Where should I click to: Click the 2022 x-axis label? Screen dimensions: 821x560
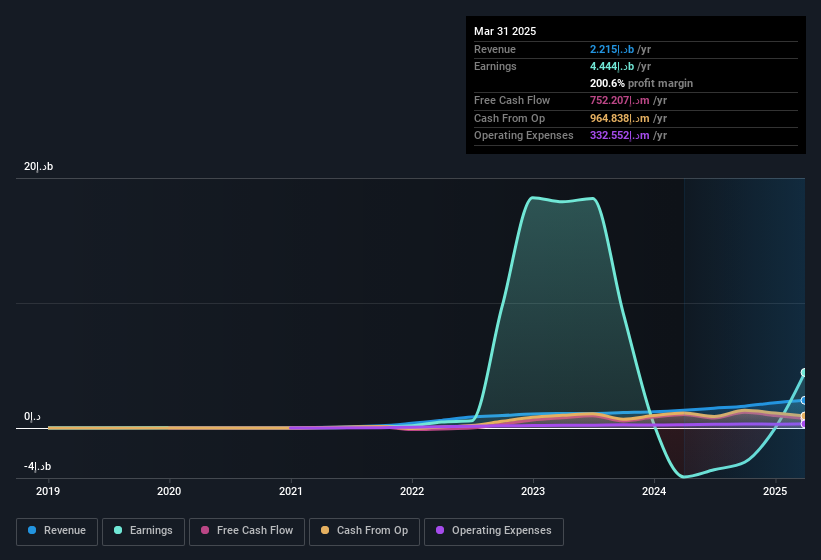point(412,491)
